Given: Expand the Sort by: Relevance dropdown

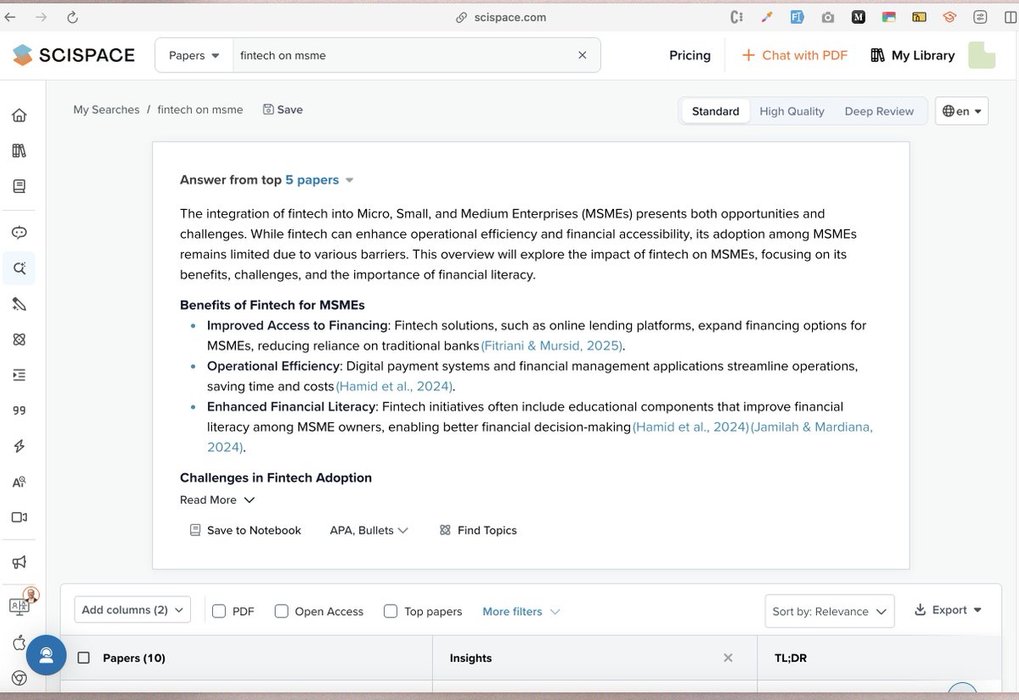Looking at the screenshot, I should coord(829,611).
